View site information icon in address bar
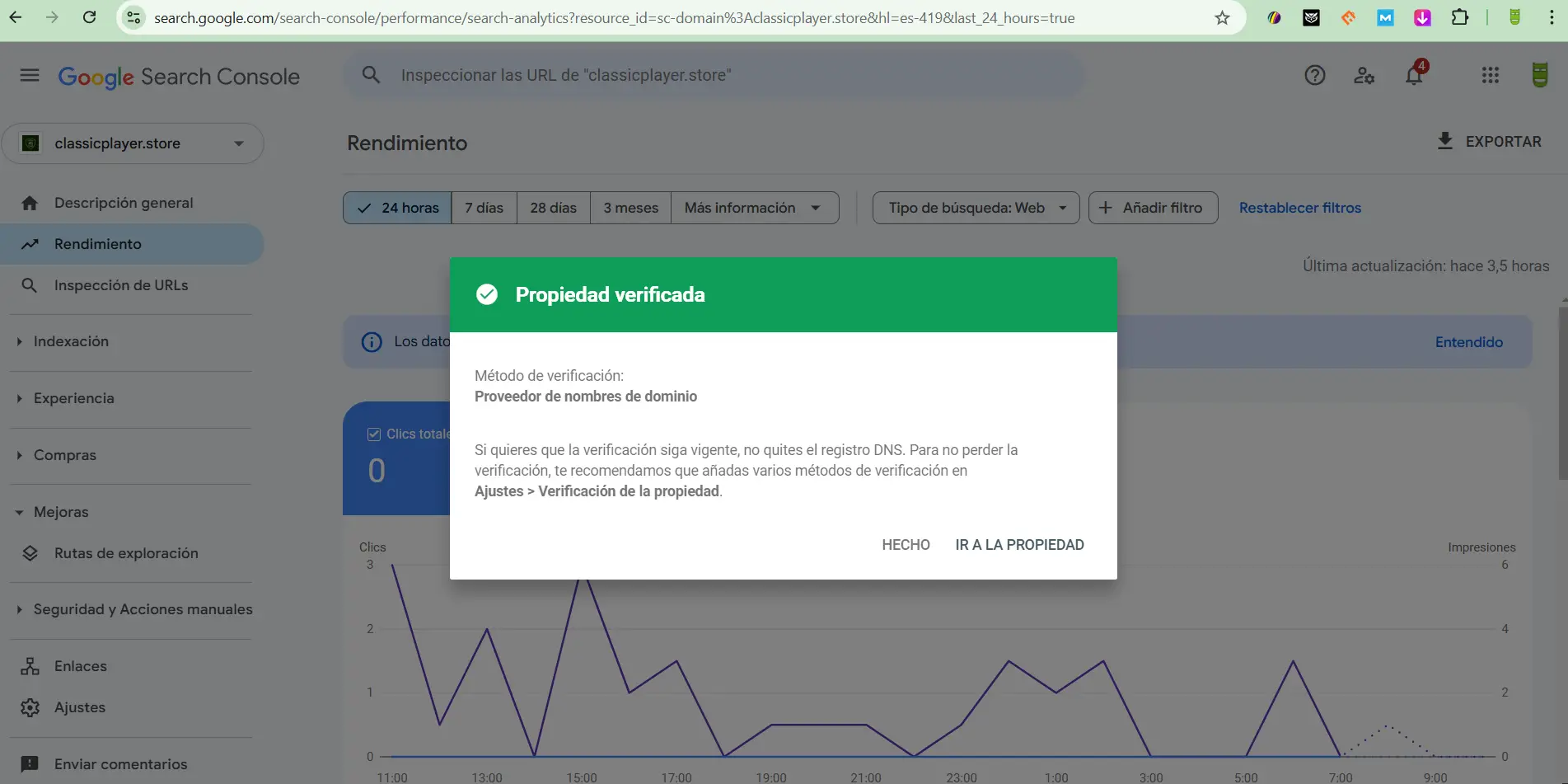The image size is (1568, 784). tap(133, 17)
